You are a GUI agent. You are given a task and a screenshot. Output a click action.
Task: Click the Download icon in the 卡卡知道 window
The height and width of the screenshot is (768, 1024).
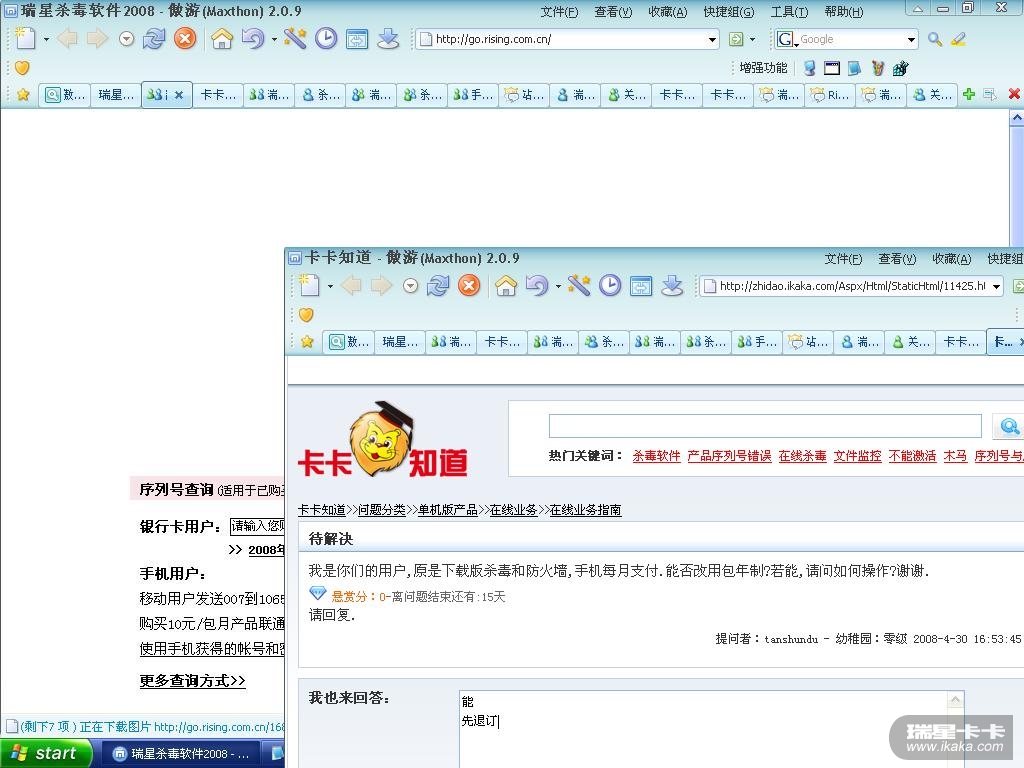click(x=672, y=285)
